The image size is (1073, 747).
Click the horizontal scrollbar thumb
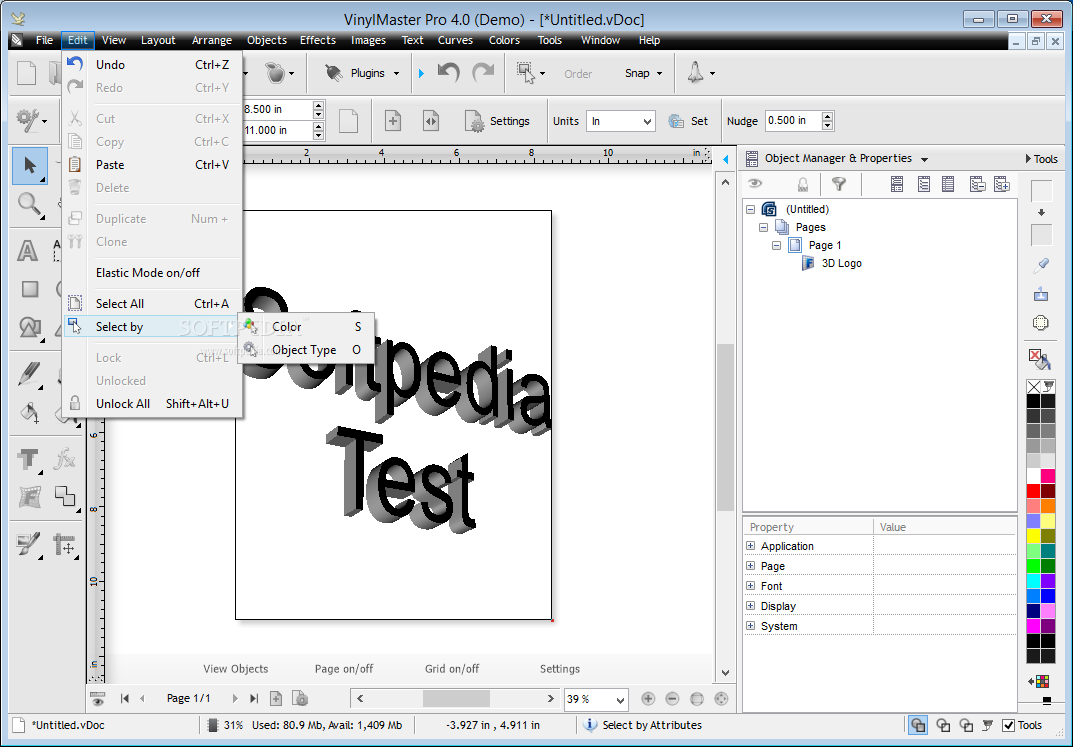(456, 698)
